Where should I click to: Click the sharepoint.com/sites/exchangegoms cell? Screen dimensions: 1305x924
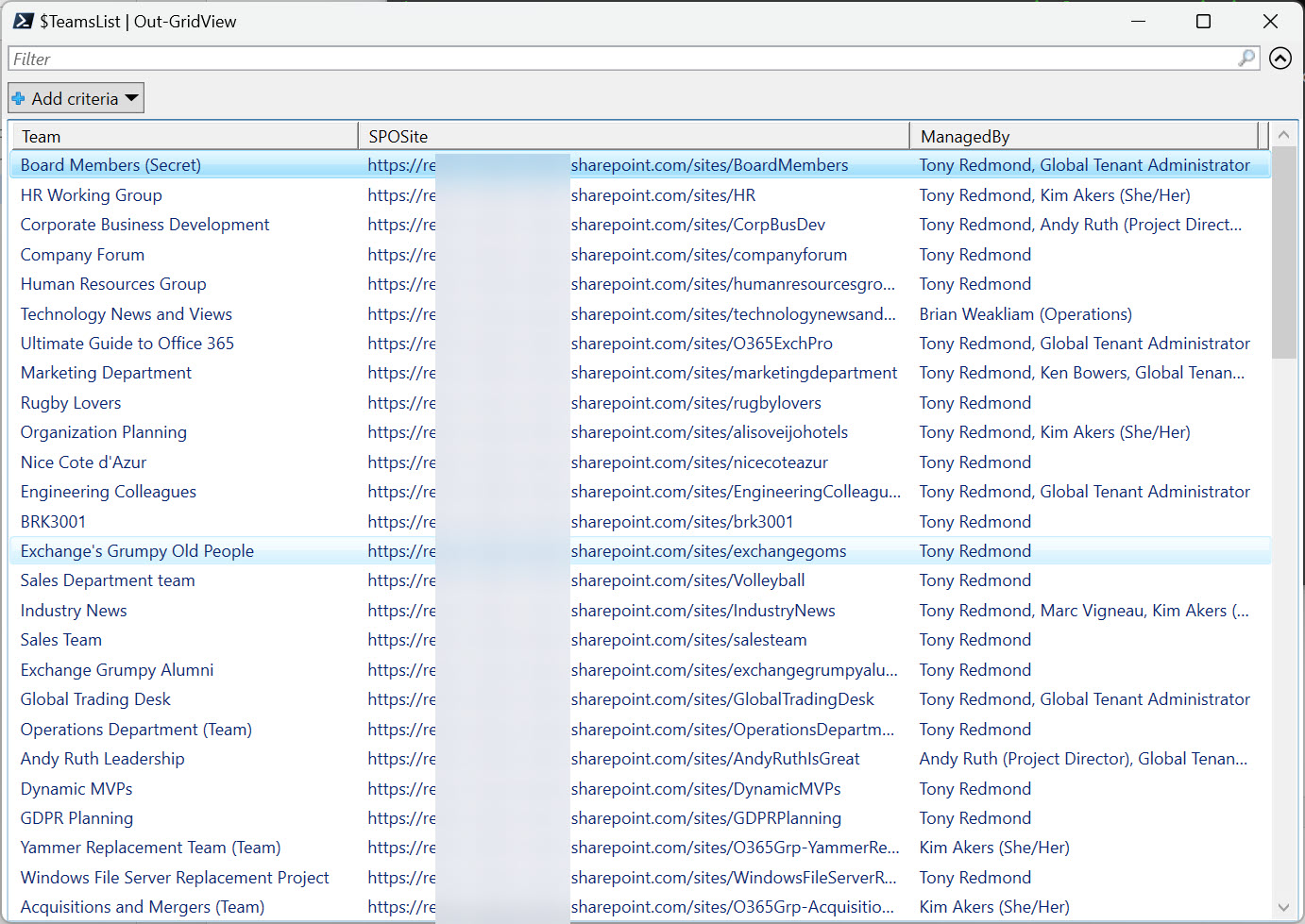pos(709,551)
